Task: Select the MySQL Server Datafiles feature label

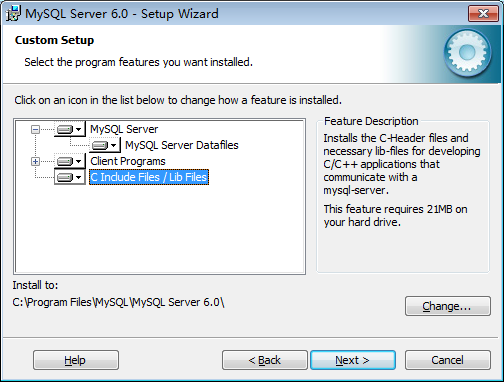Action: 182,145
